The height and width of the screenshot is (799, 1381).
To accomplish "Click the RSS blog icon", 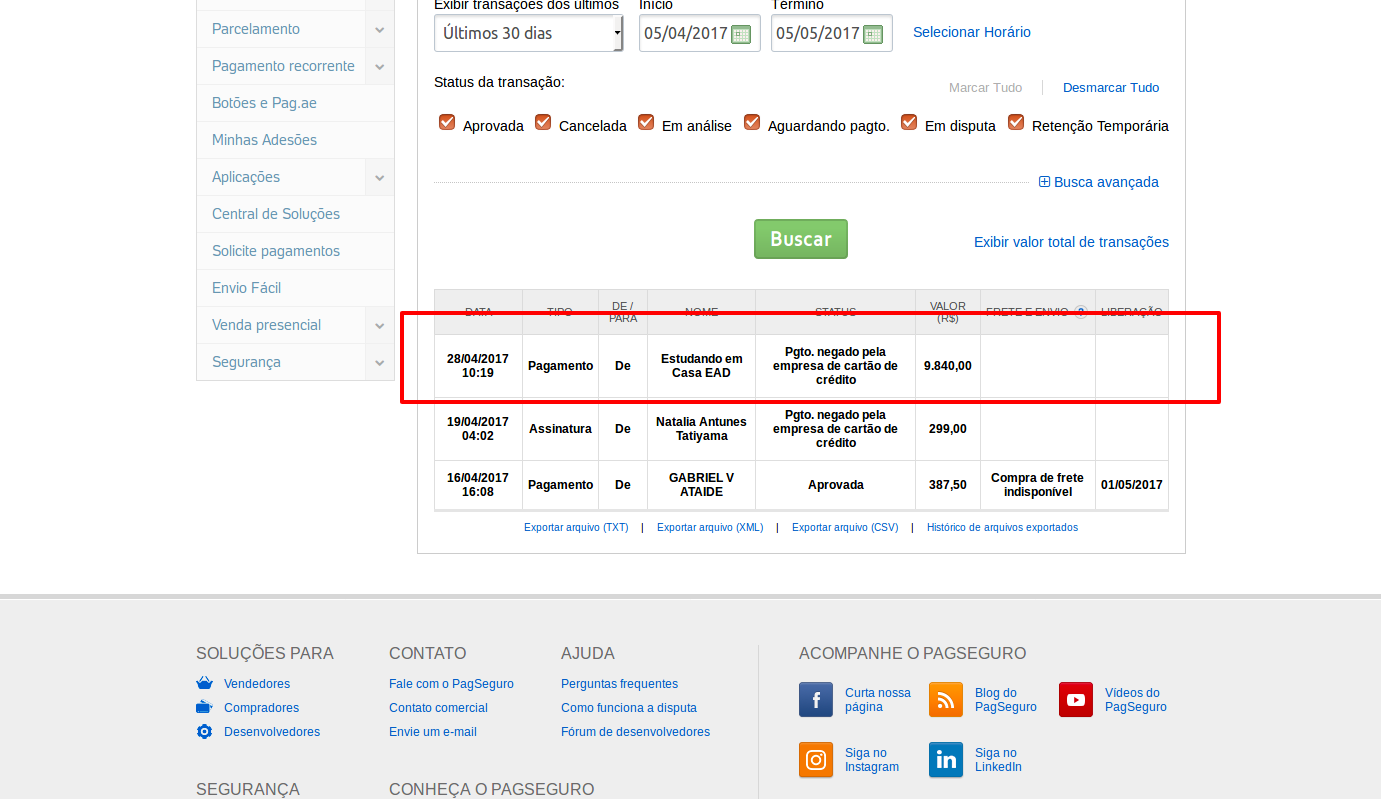I will click(x=945, y=700).
